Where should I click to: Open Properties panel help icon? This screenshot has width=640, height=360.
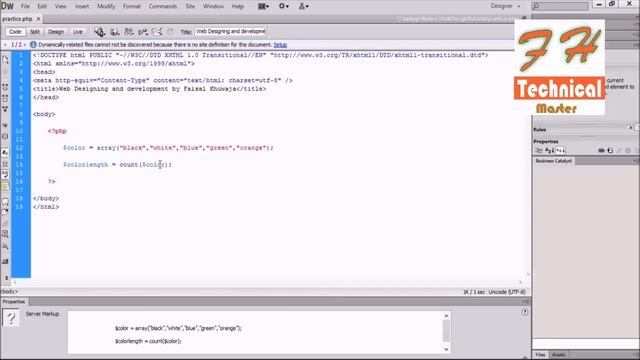click(525, 312)
